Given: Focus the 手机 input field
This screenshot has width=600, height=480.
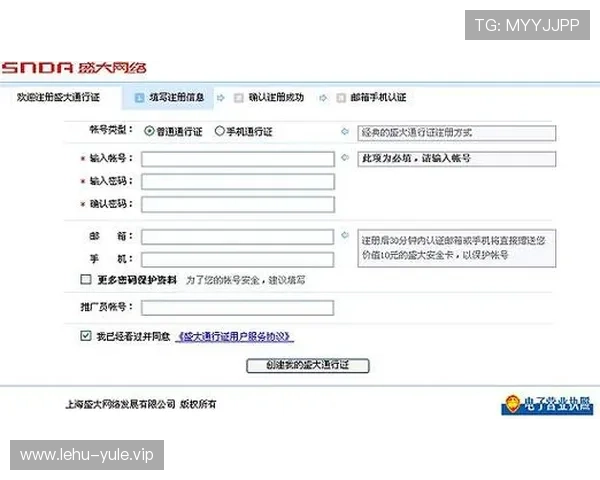Looking at the screenshot, I should click(237, 260).
